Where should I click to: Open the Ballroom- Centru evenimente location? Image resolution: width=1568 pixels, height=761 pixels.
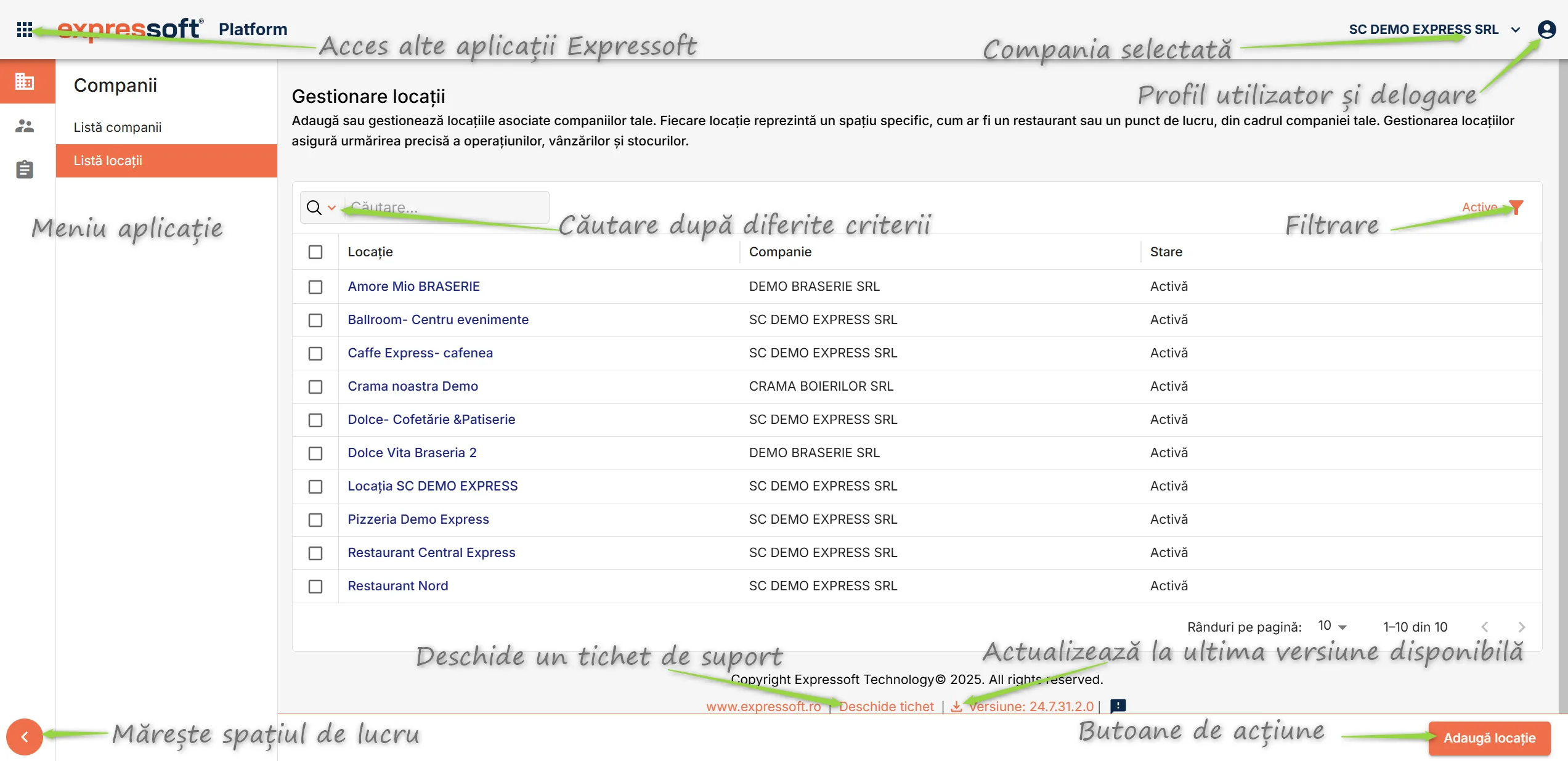pyautogui.click(x=438, y=319)
